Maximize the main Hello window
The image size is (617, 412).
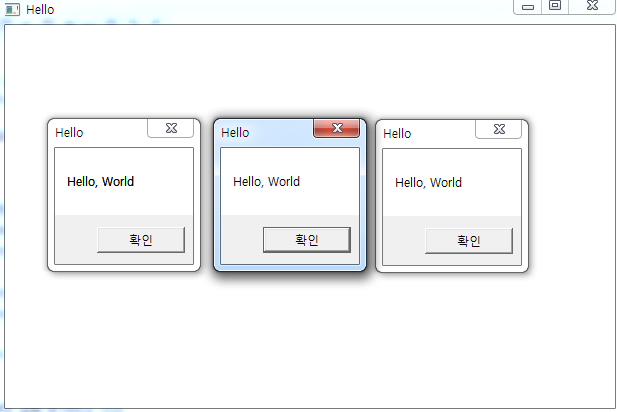coord(555,6)
